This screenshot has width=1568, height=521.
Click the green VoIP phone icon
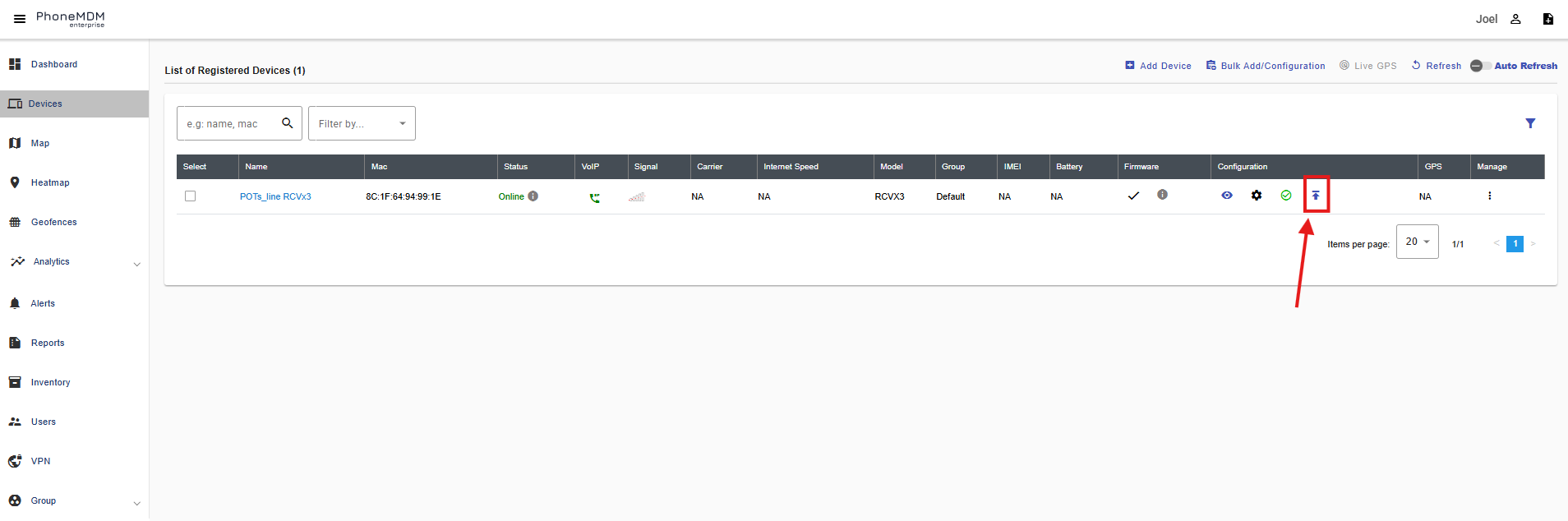[x=594, y=197]
